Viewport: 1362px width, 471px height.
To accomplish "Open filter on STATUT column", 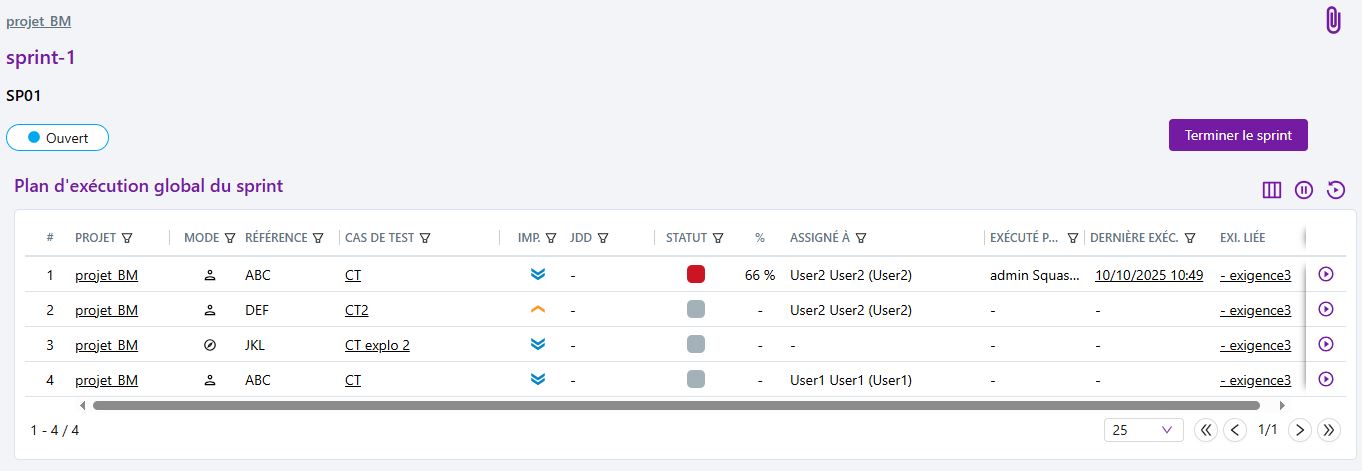I will pyautogui.click(x=717, y=238).
